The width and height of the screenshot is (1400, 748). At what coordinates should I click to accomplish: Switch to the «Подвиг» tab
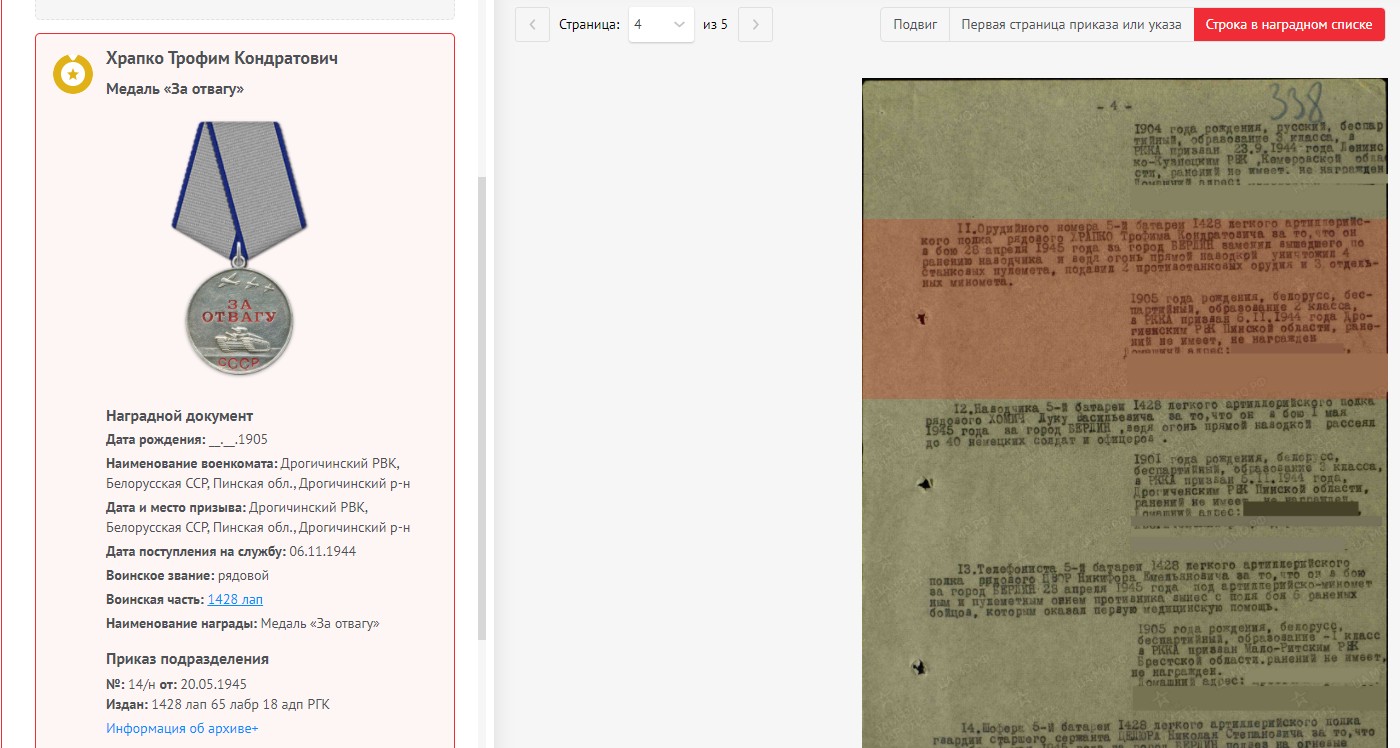click(914, 25)
